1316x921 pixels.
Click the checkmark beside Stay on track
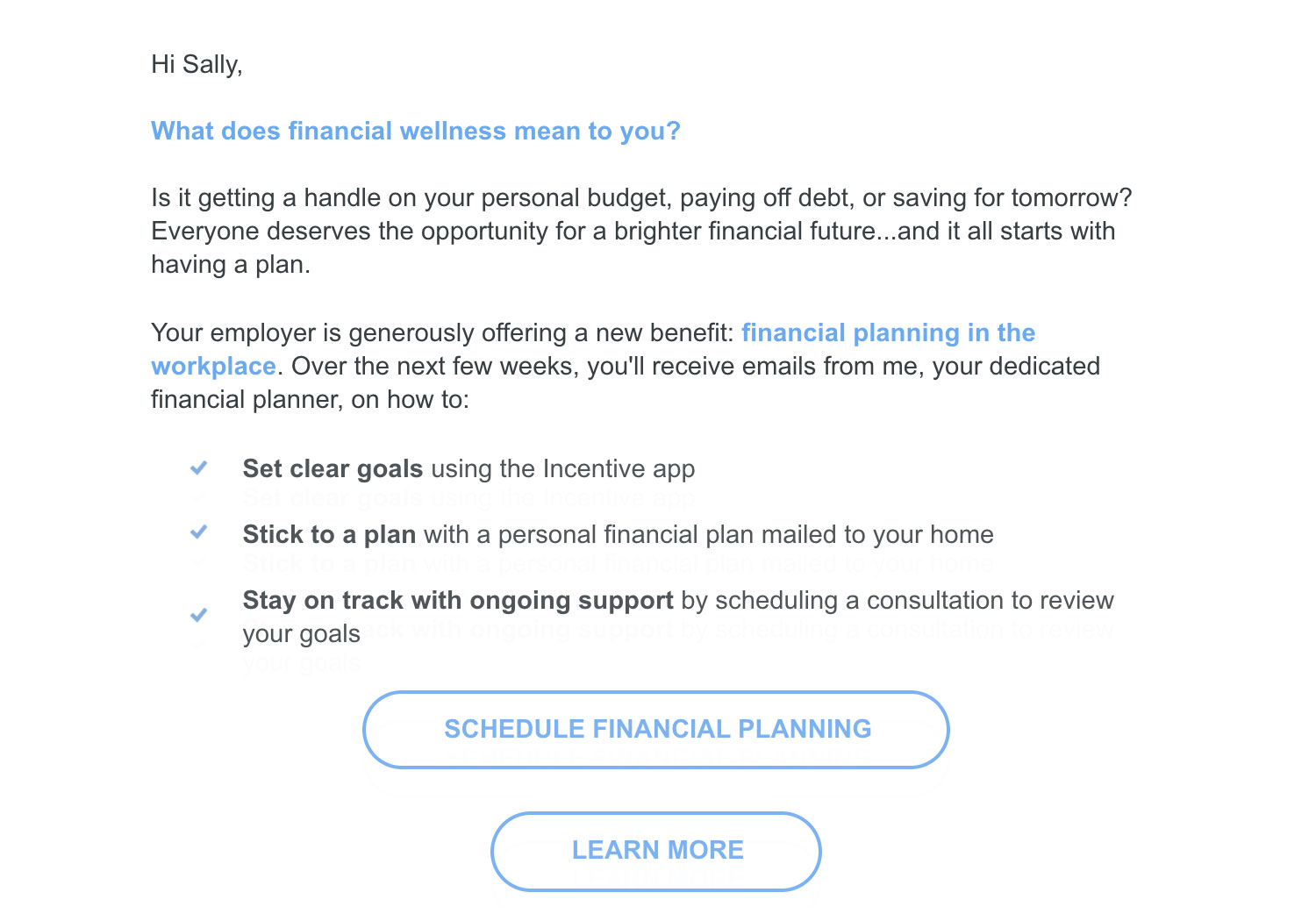click(199, 615)
